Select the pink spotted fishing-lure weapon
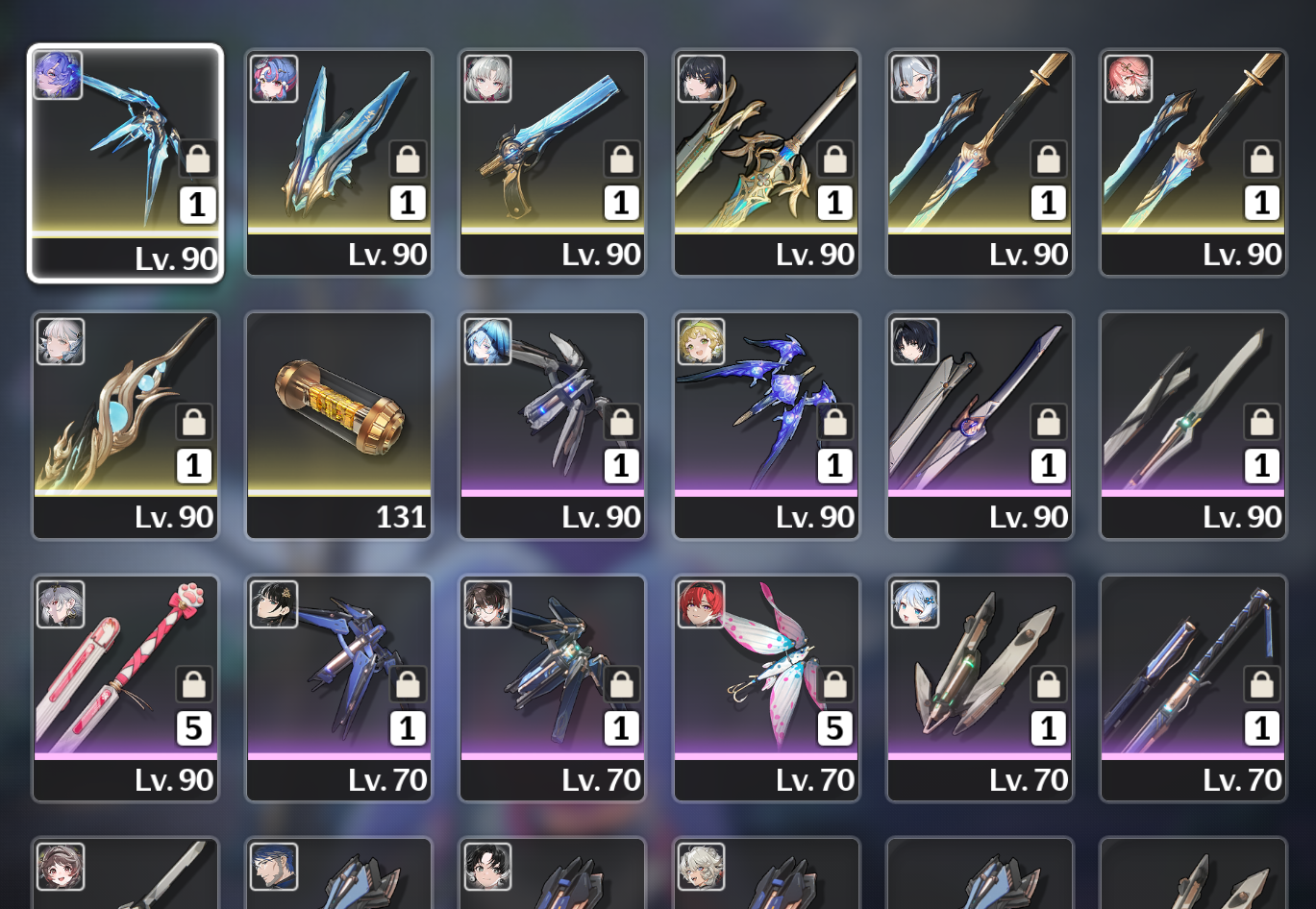Viewport: 1316px width, 909px height. click(x=766, y=688)
